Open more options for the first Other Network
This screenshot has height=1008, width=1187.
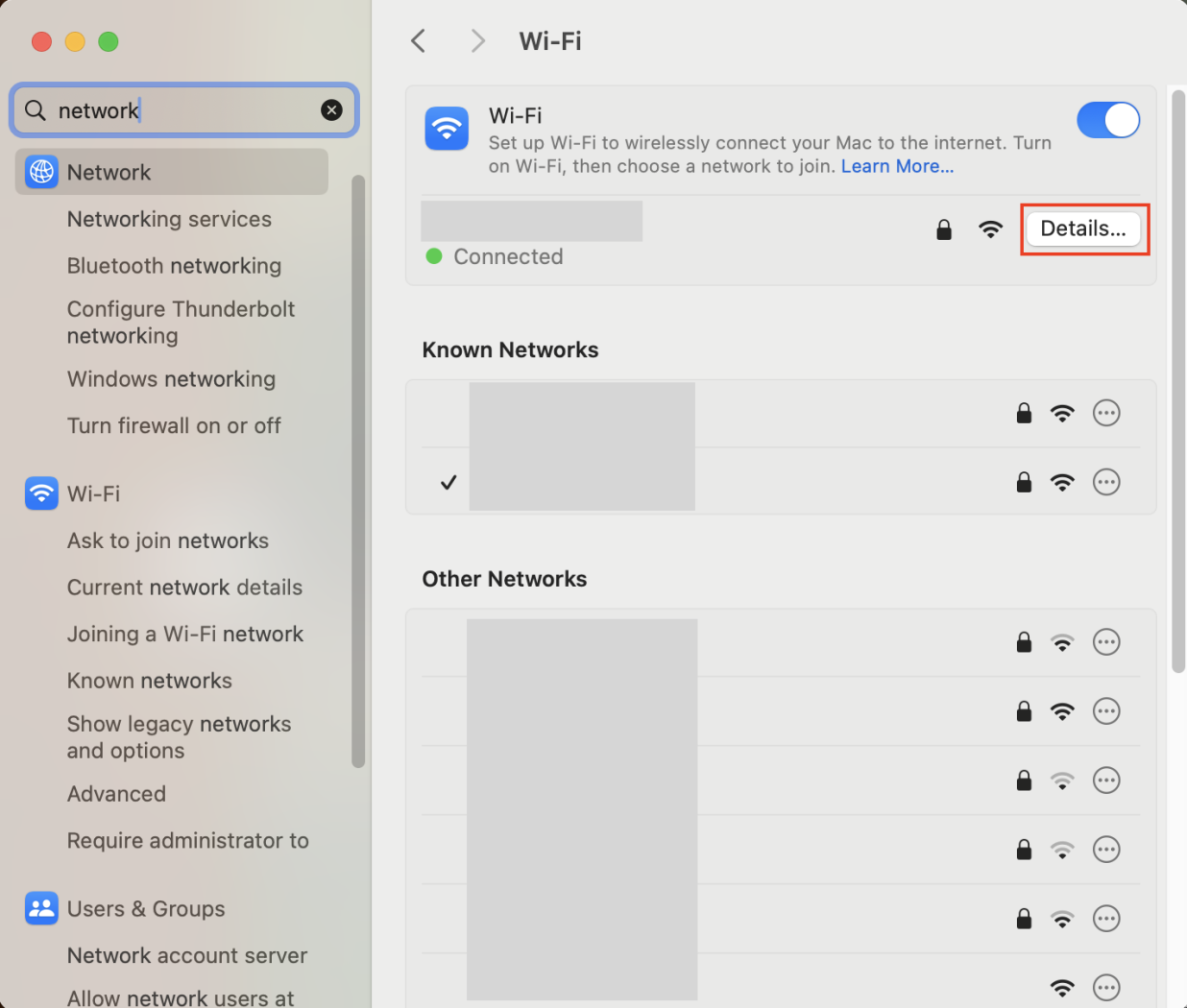[x=1106, y=642]
